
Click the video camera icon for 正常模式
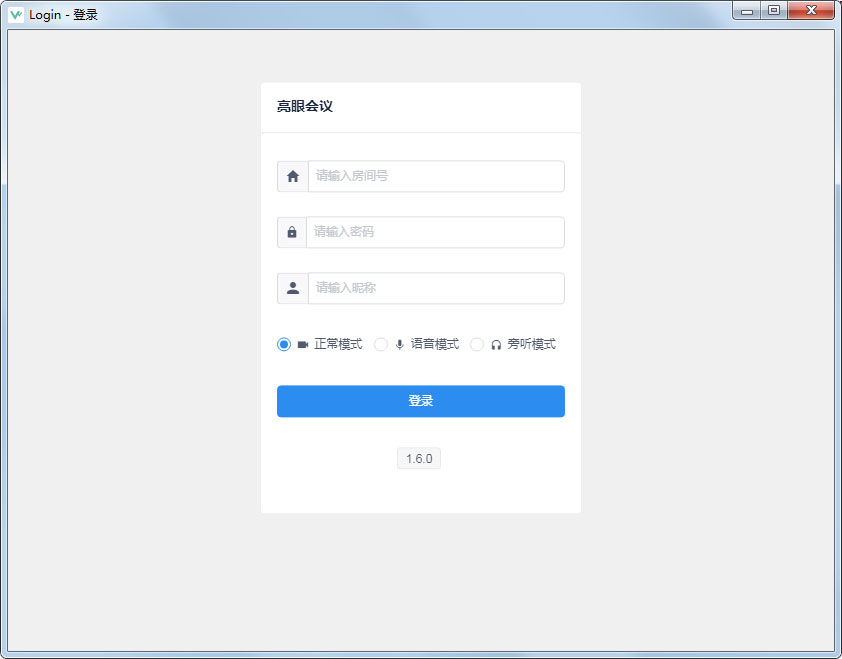click(303, 345)
